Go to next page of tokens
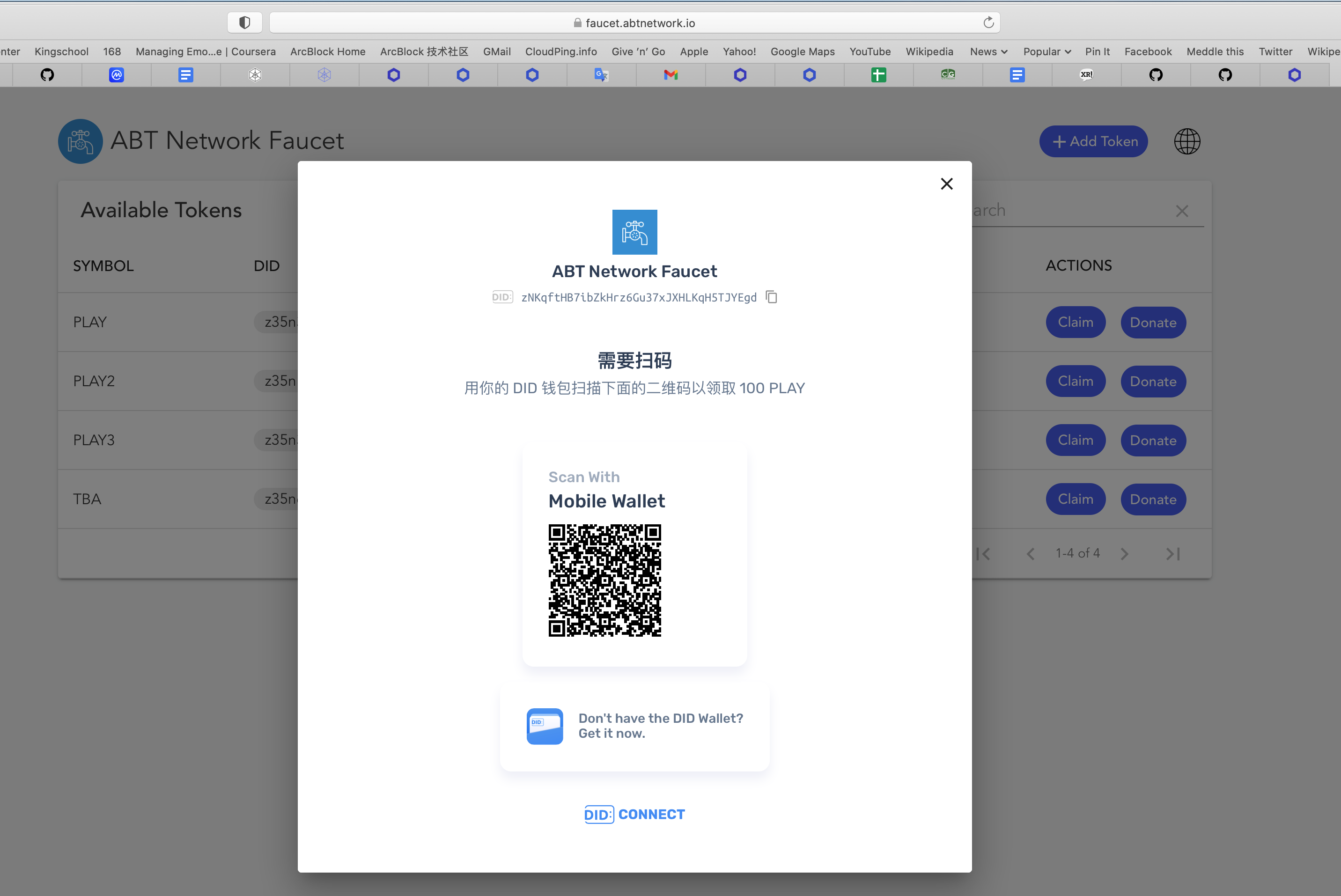This screenshot has height=896, width=1341. pyautogui.click(x=1124, y=554)
